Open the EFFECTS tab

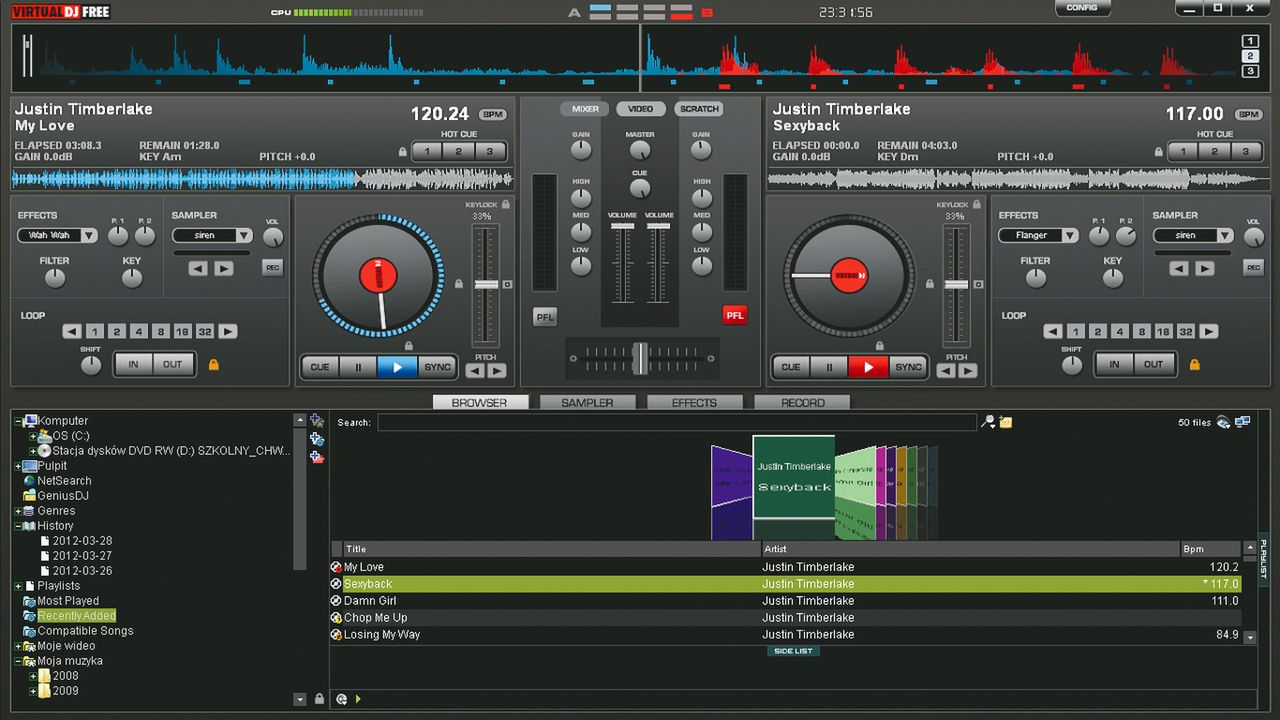694,402
